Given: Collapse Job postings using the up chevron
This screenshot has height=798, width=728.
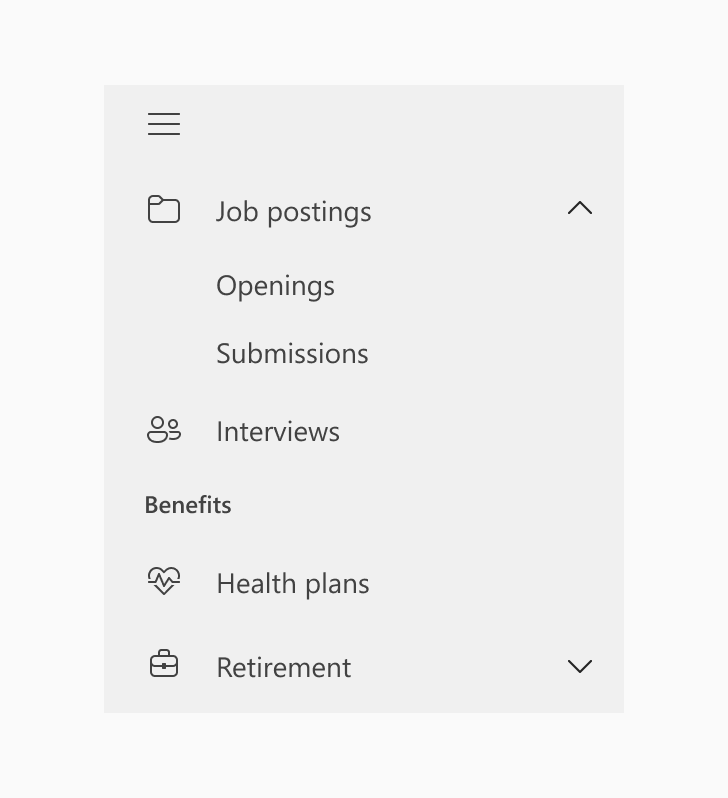Looking at the screenshot, I should 580,208.
